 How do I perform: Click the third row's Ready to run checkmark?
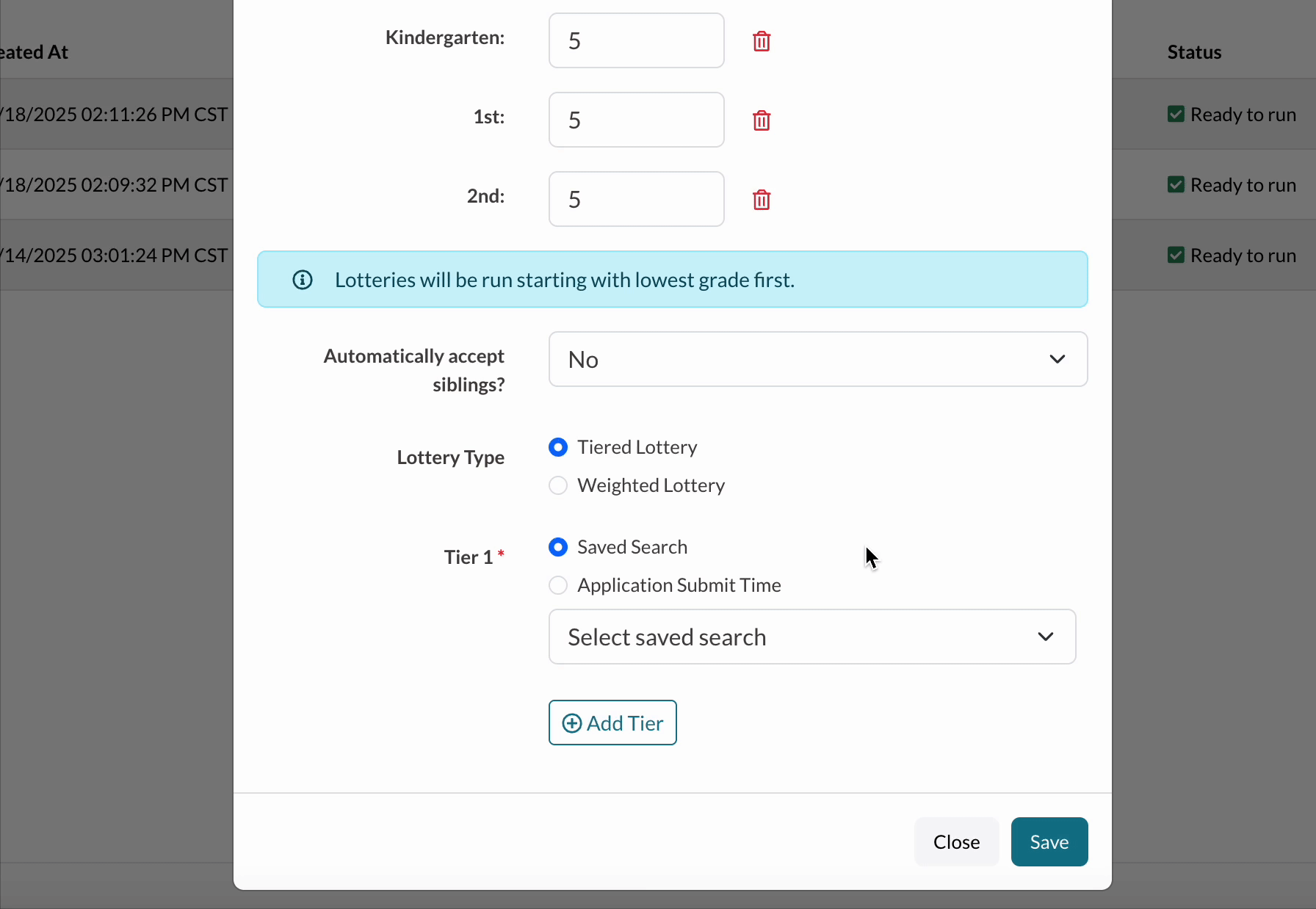(x=1176, y=256)
